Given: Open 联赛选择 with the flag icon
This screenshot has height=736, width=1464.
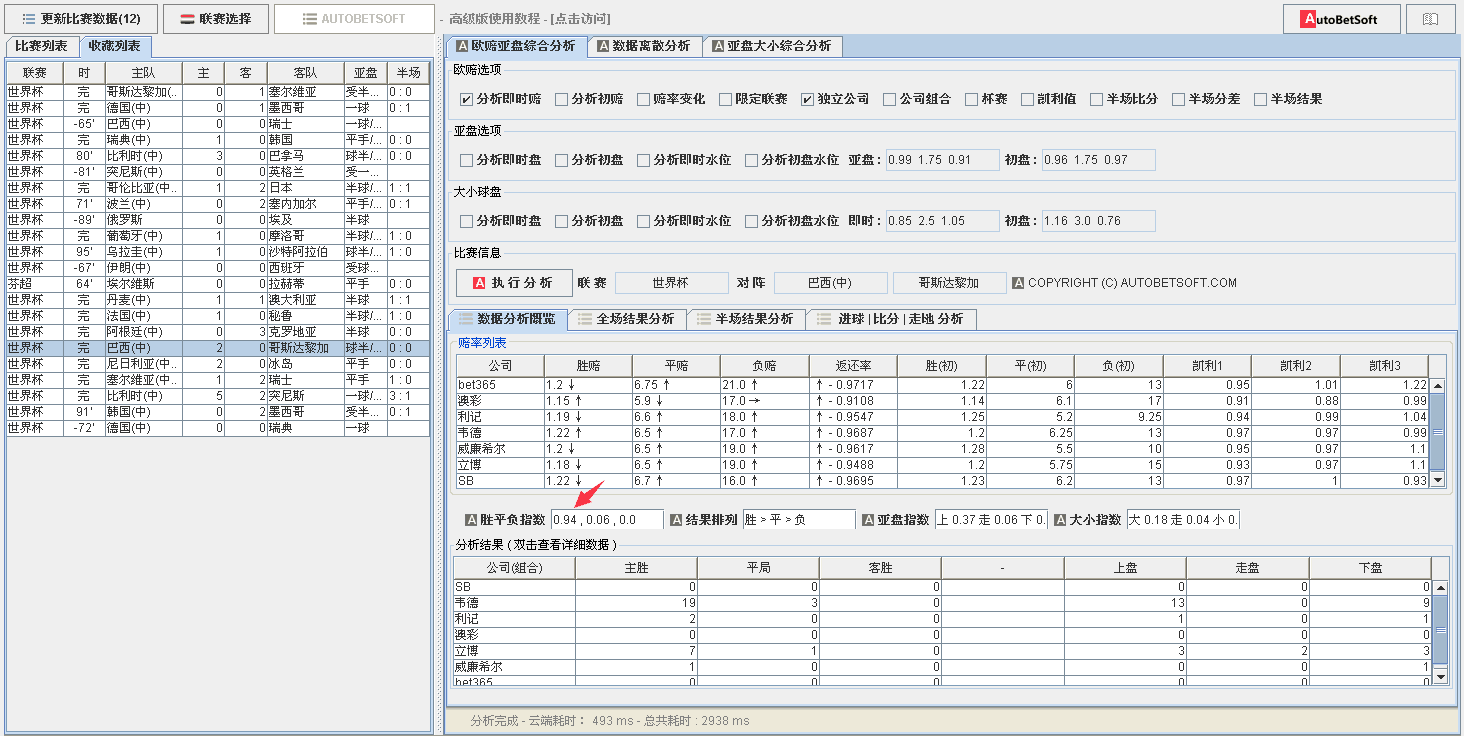Looking at the screenshot, I should (x=216, y=19).
